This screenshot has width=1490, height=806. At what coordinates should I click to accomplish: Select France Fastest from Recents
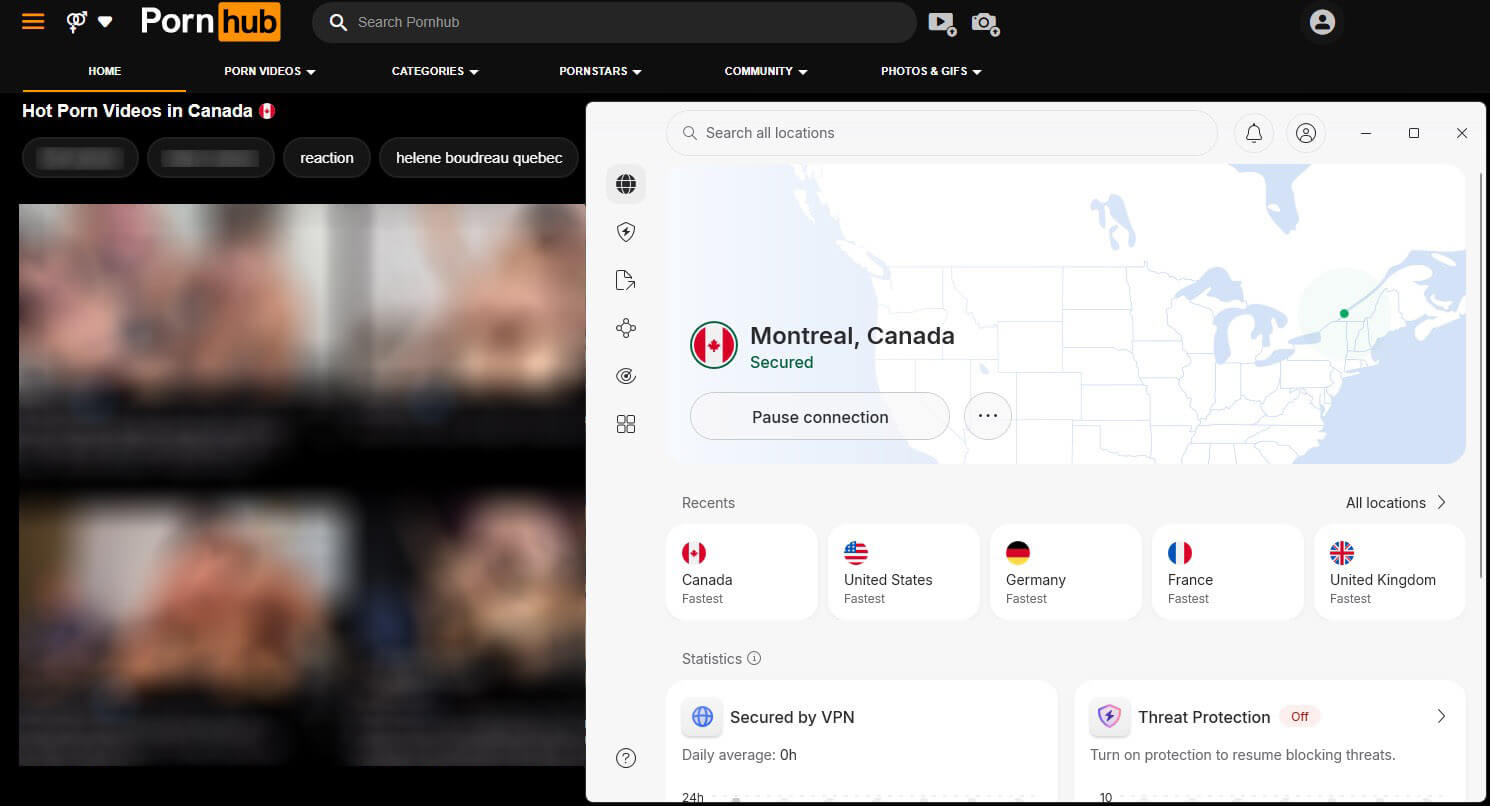tap(1228, 573)
